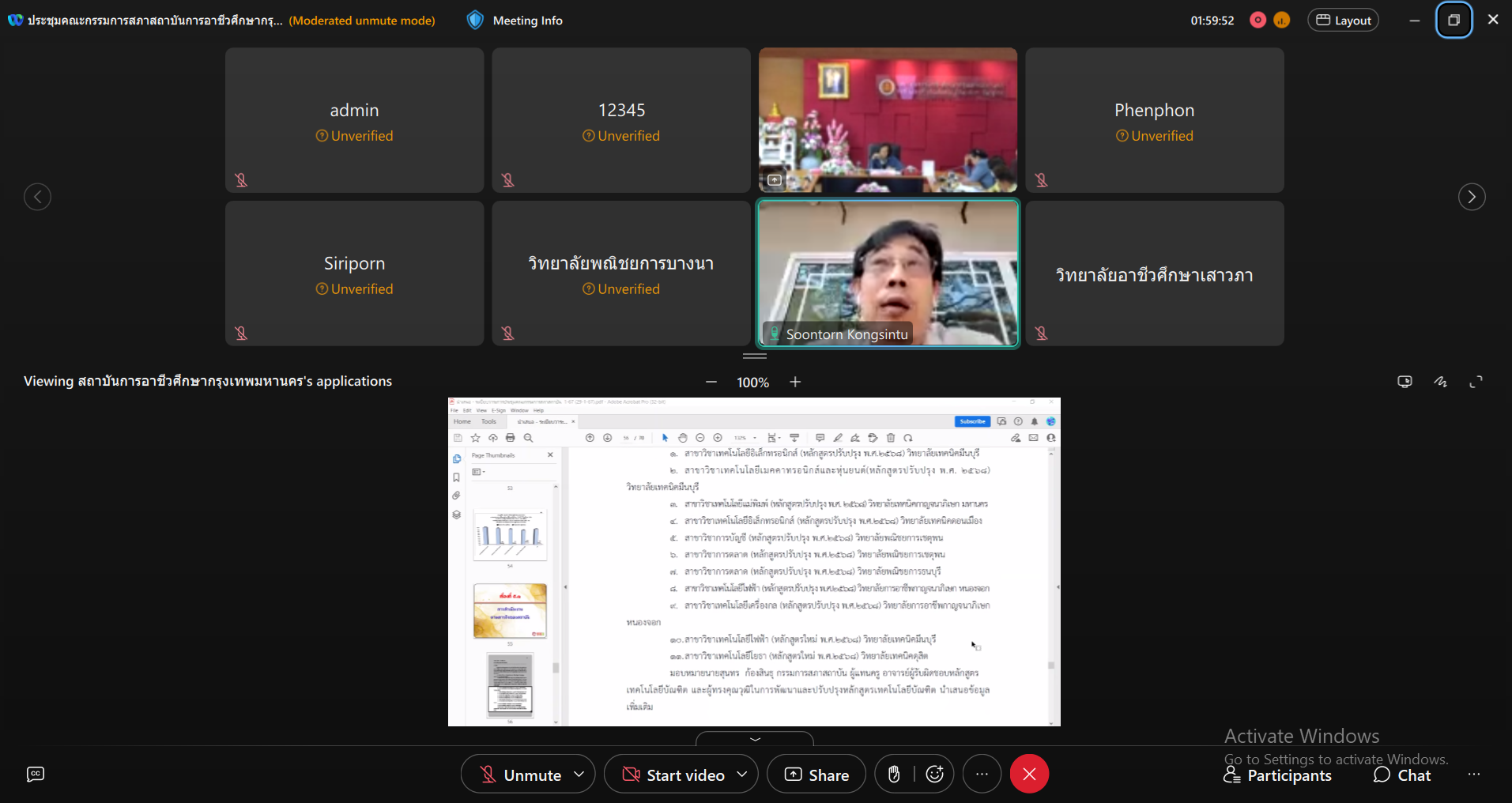Click the red recording indicator icon
The width and height of the screenshot is (1512, 803).
[1257, 21]
